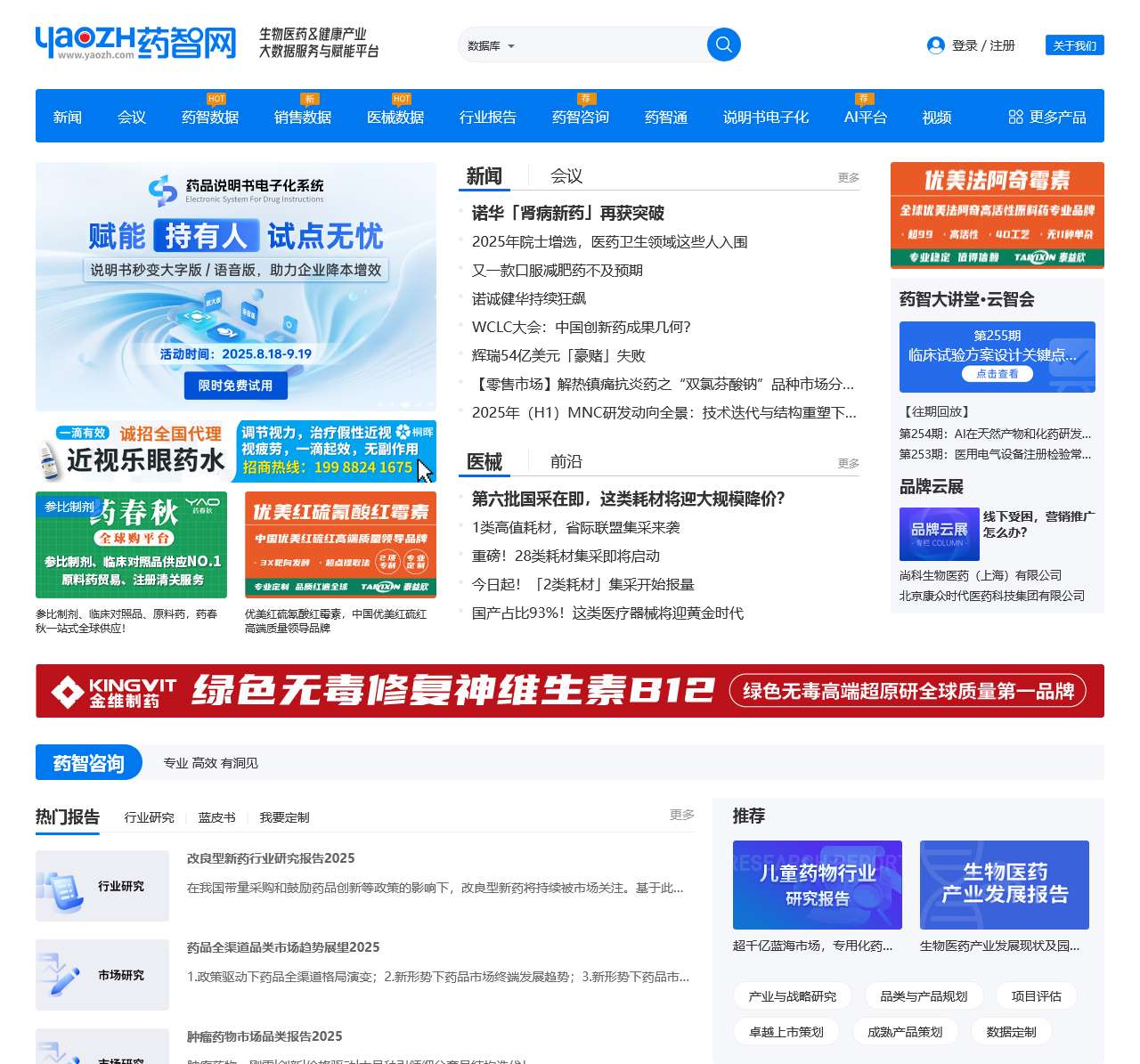This screenshot has width=1140, height=1064.
Task: Click the 行业研究 document icon
Action: [62, 884]
